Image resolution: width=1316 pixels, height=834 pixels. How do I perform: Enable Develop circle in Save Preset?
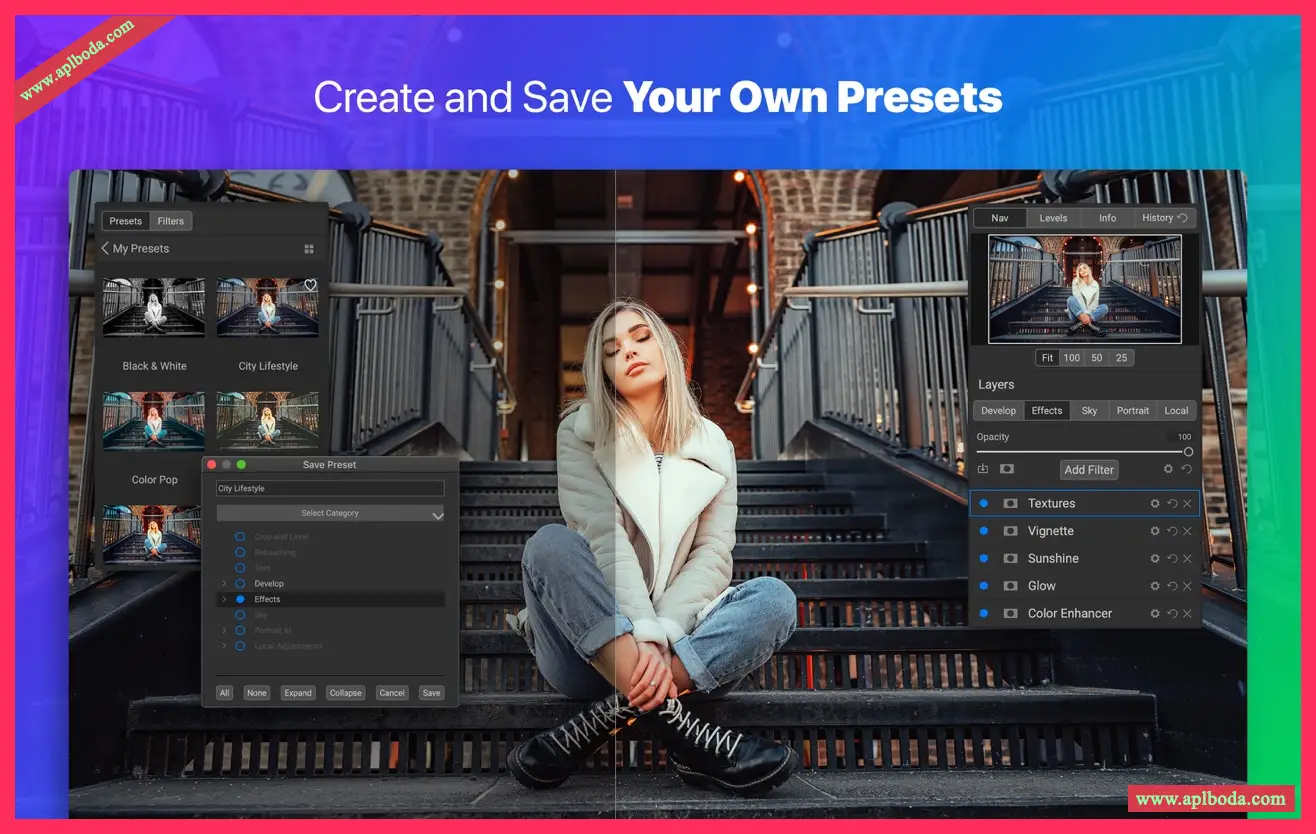coord(240,583)
